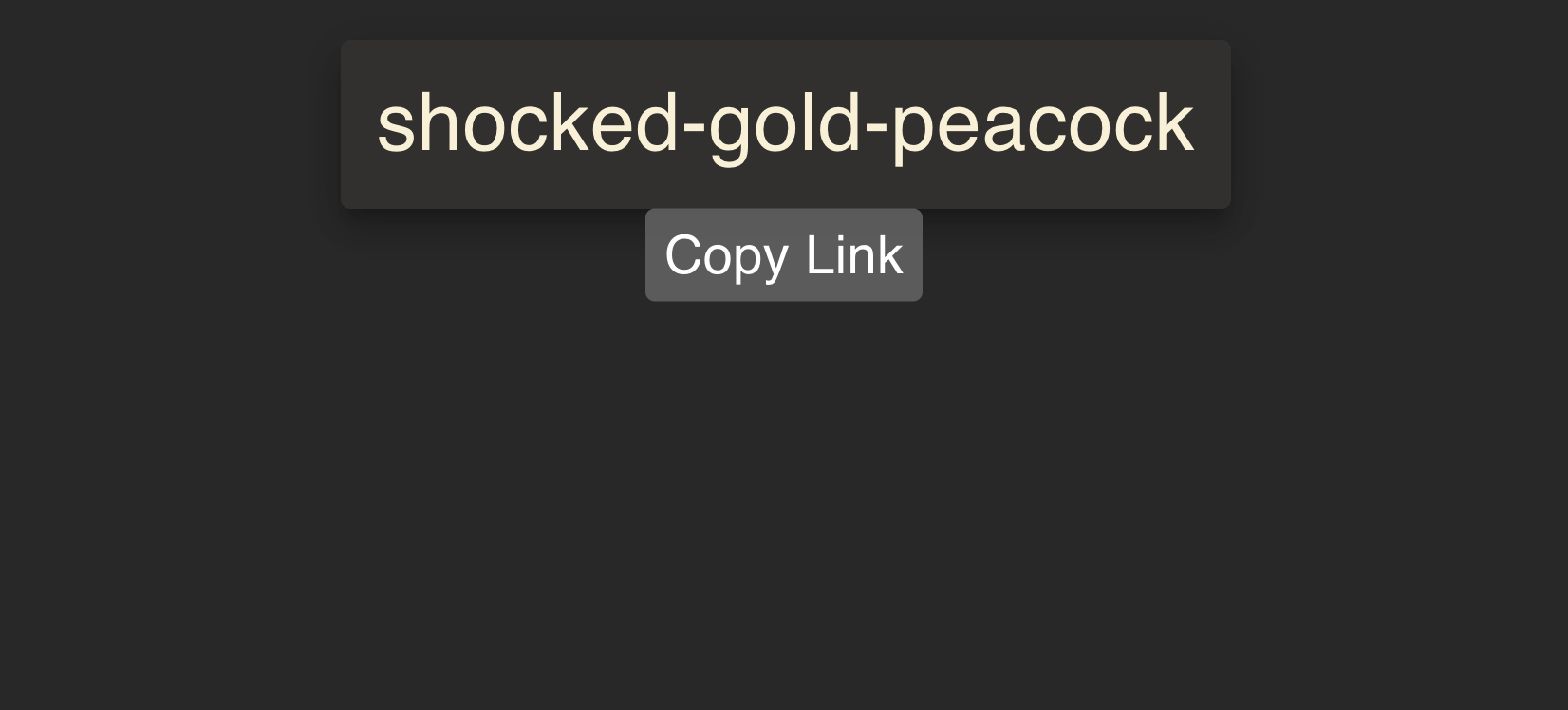Image resolution: width=1568 pixels, height=710 pixels.
Task: Click the word "gold" in the title
Action: pyautogui.click(x=784, y=123)
